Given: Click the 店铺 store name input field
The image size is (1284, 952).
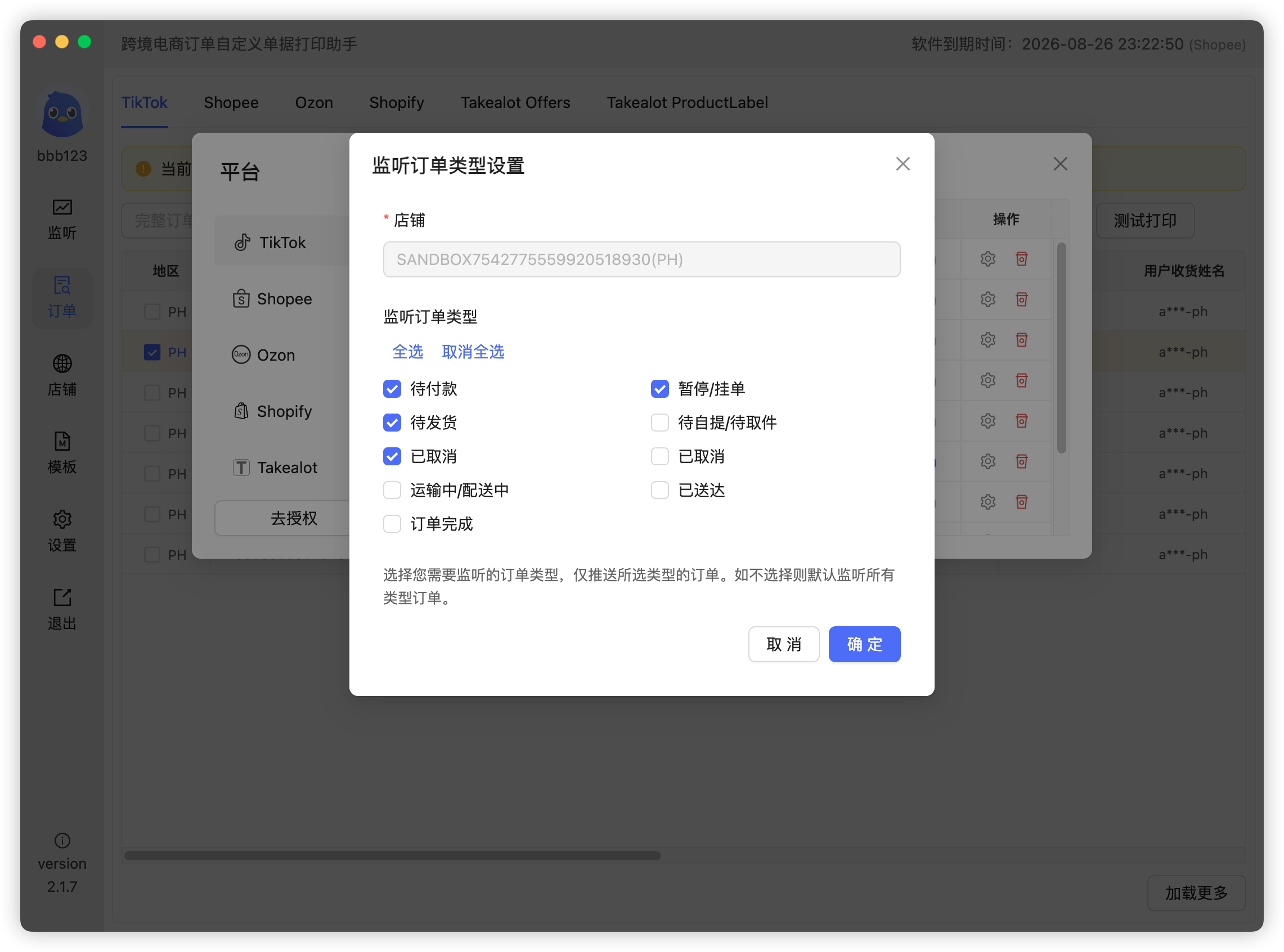Looking at the screenshot, I should click(641, 259).
